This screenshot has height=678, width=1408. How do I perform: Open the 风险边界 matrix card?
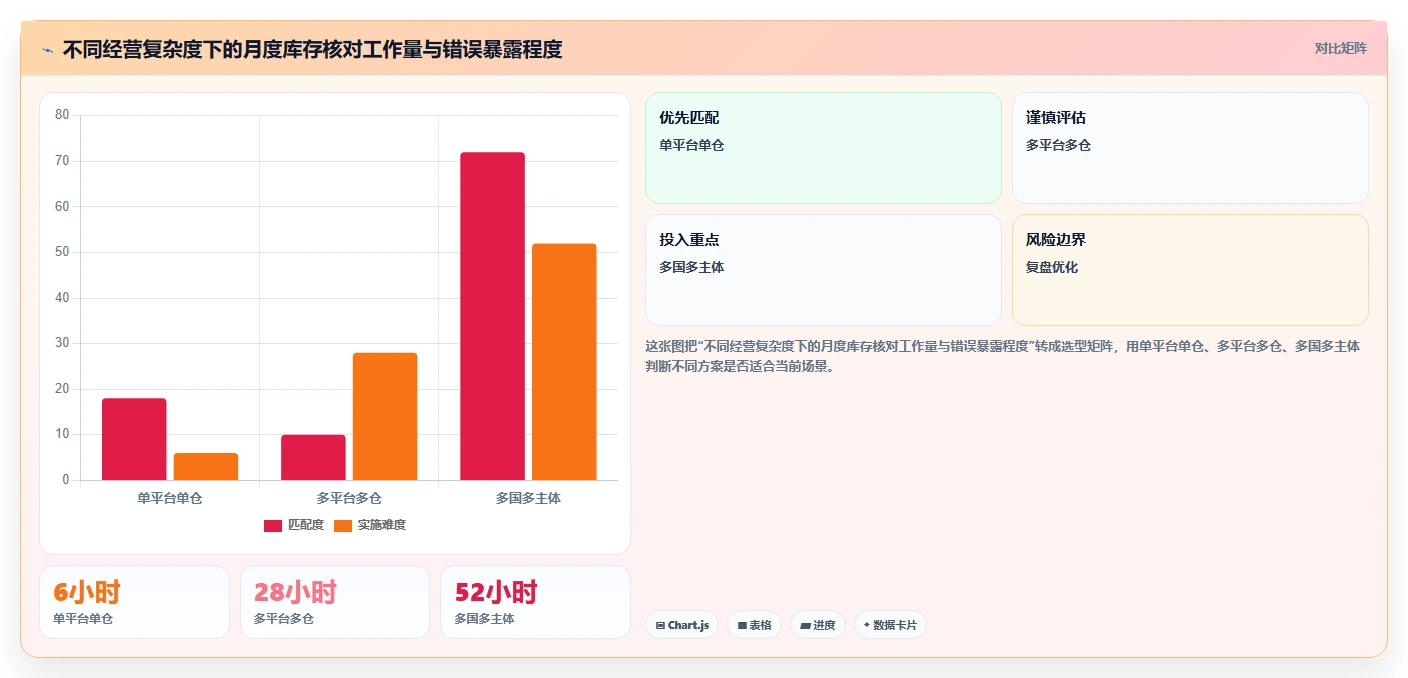1190,270
